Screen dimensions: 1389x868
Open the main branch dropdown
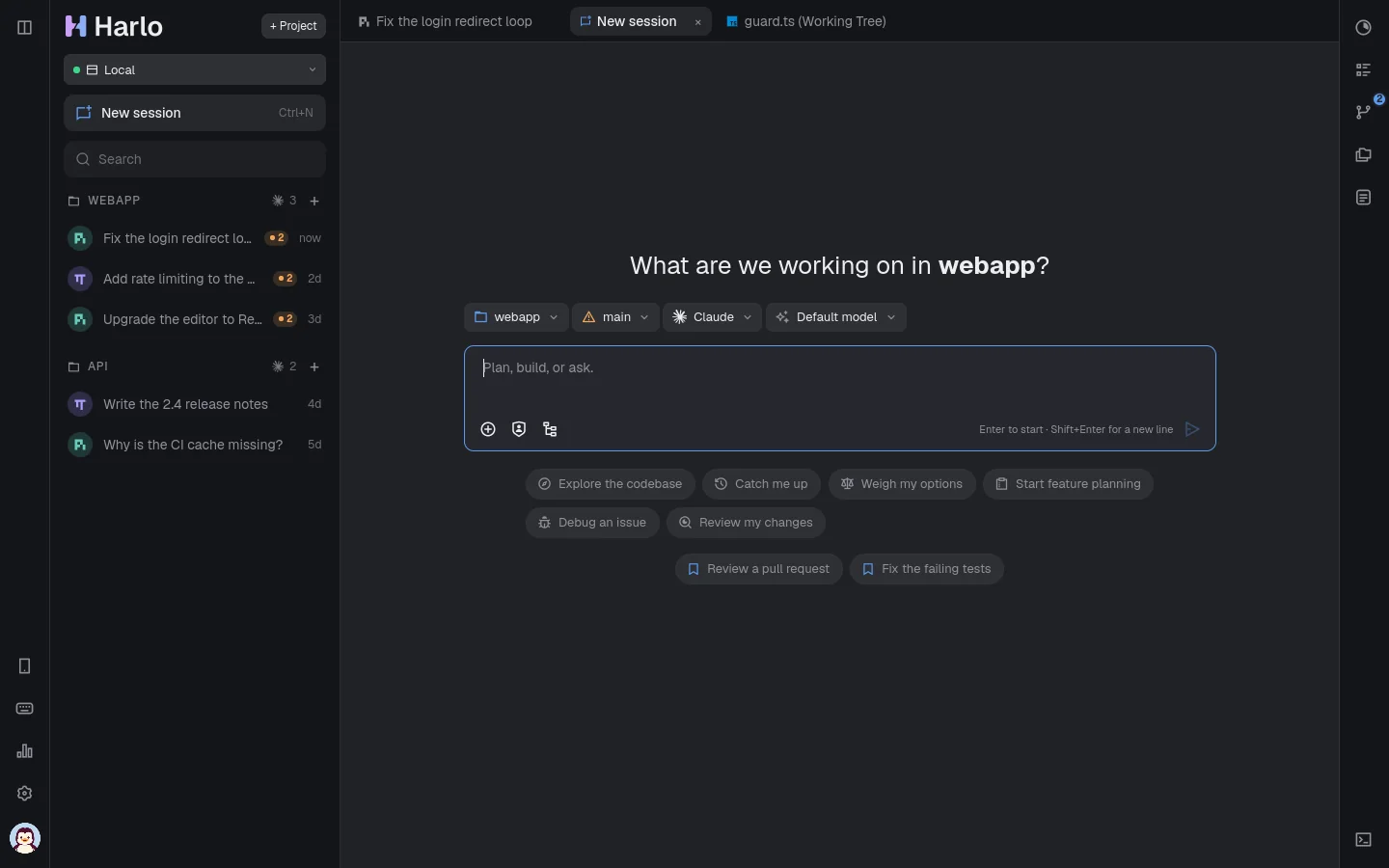point(615,317)
